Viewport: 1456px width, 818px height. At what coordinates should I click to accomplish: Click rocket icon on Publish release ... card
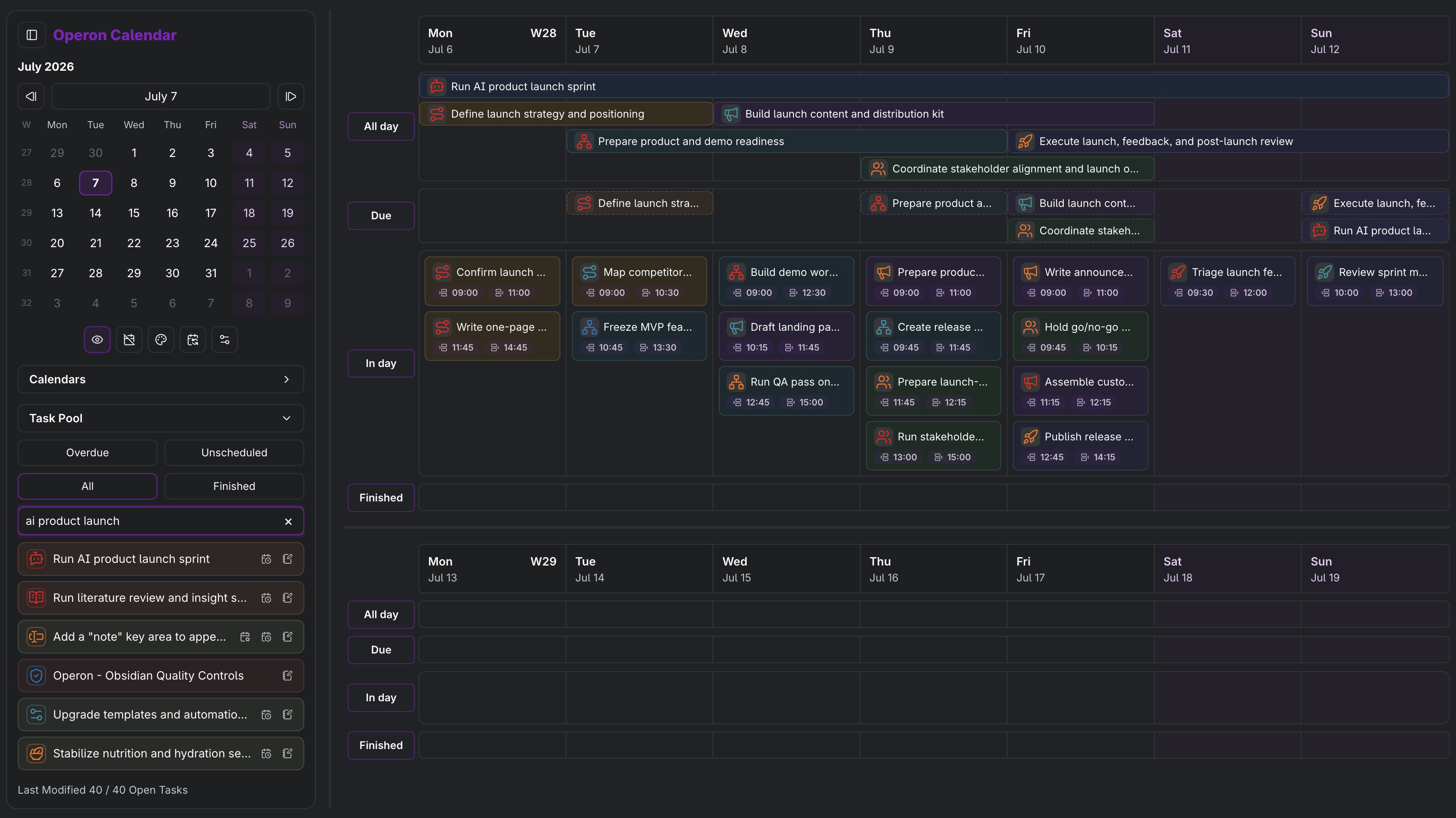point(1031,437)
